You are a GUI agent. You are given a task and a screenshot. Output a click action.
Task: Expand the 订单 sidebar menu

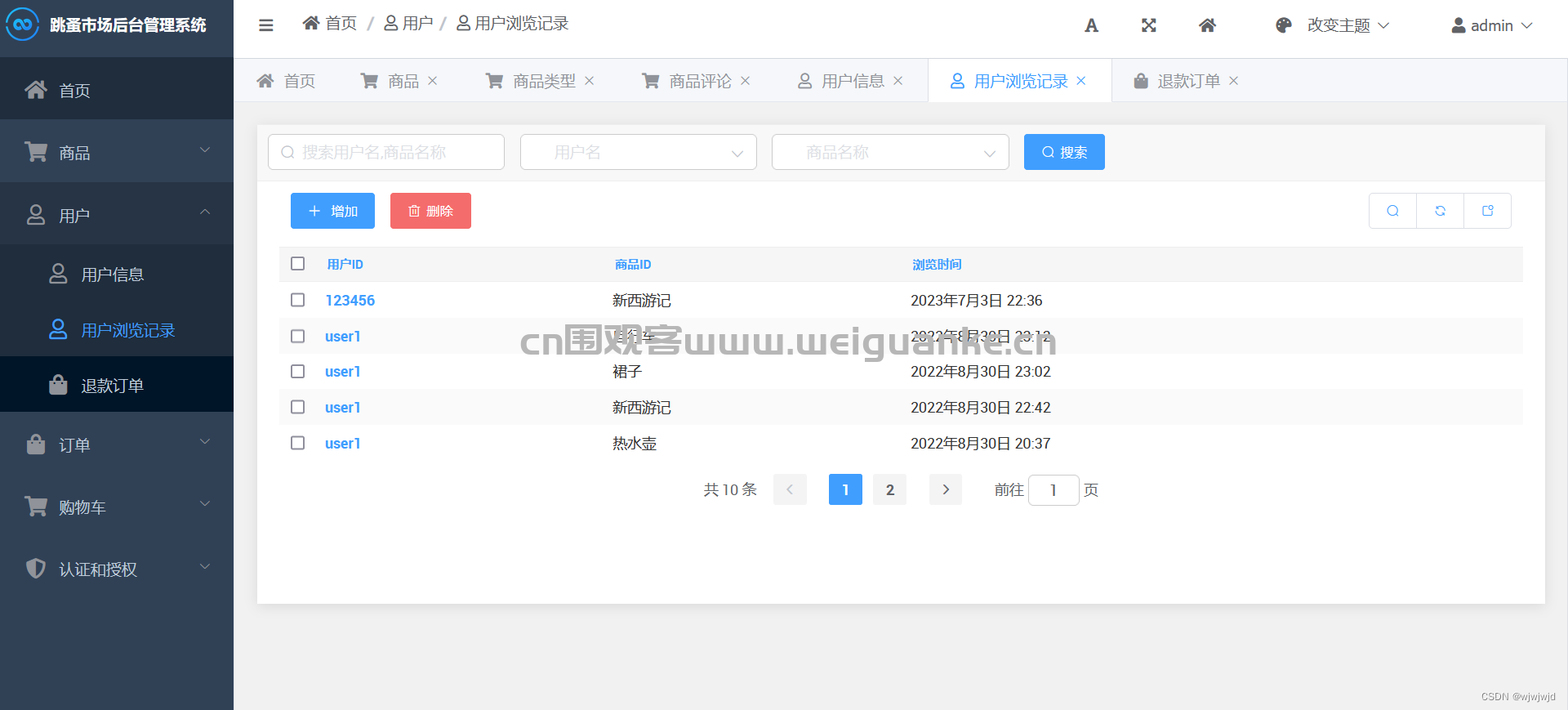(117, 444)
